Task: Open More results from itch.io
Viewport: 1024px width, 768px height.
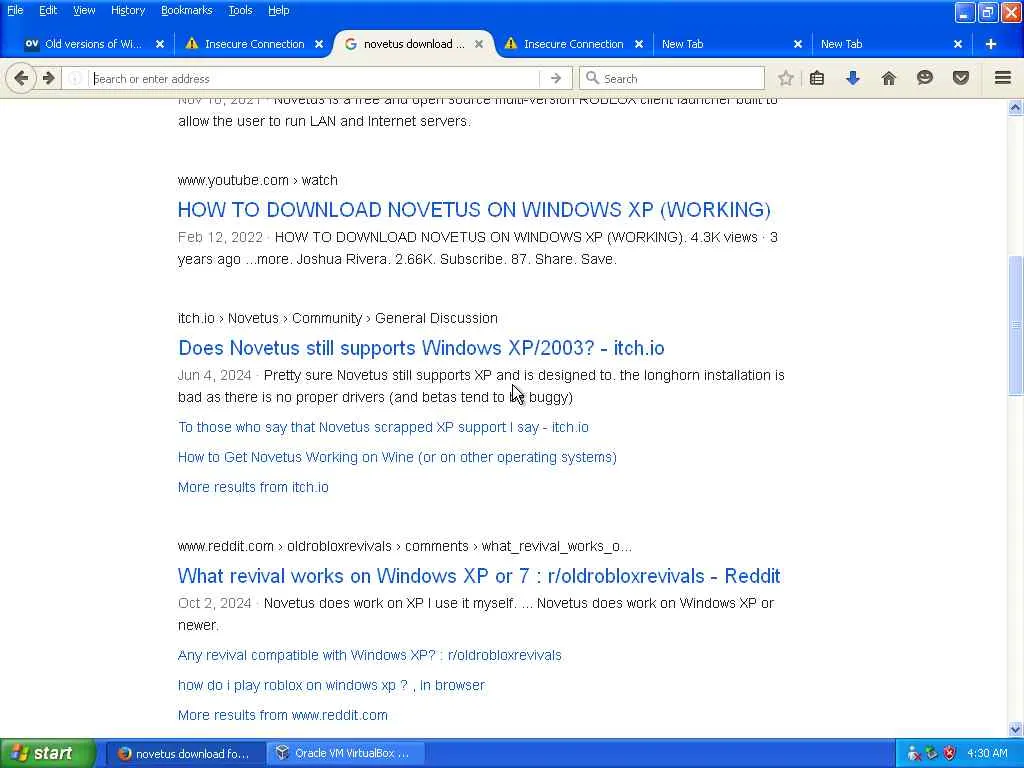Action: (253, 487)
